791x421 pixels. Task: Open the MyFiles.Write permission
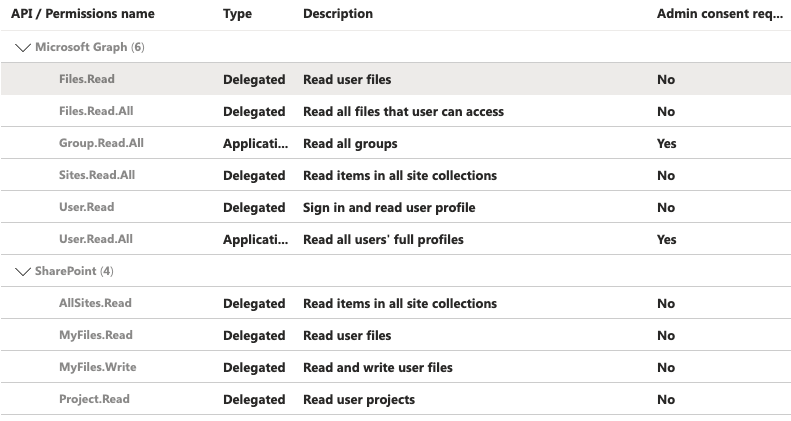[97, 367]
